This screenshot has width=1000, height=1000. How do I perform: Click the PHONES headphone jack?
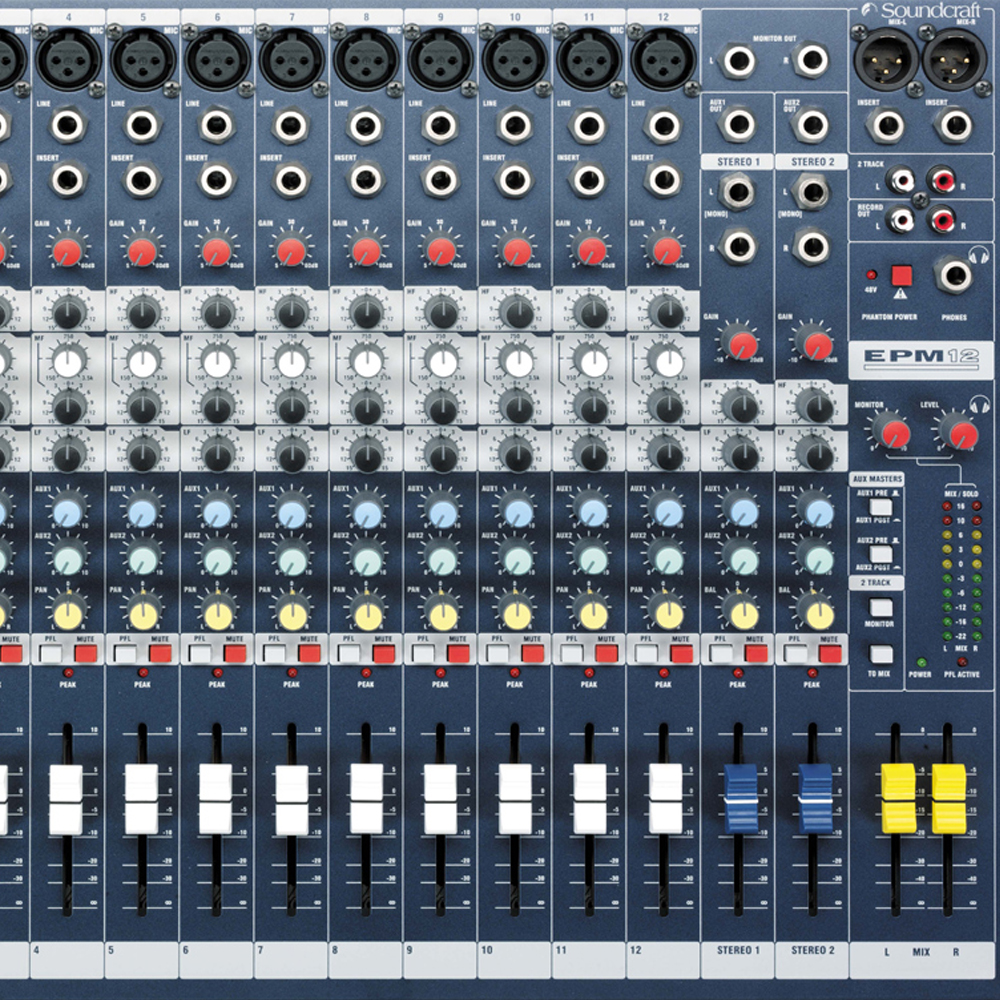pos(954,275)
